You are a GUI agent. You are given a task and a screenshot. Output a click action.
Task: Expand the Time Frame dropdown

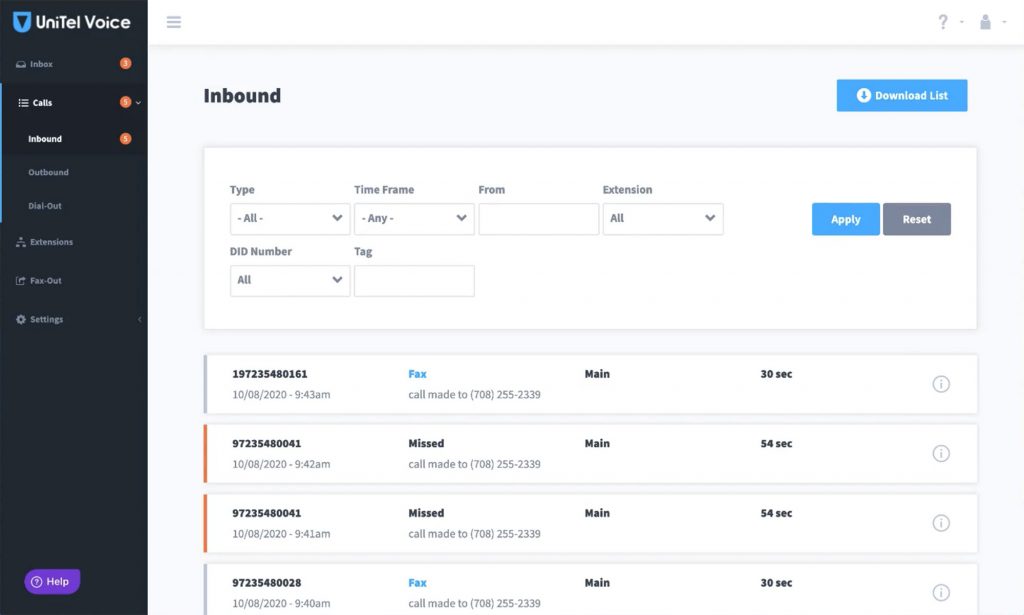pos(414,218)
